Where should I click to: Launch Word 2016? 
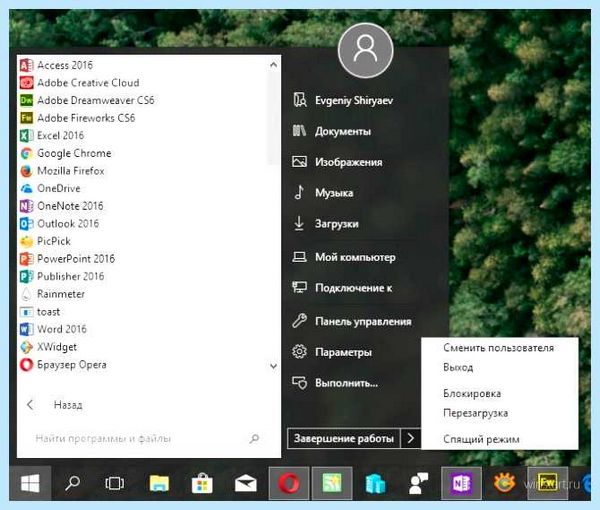(54, 329)
